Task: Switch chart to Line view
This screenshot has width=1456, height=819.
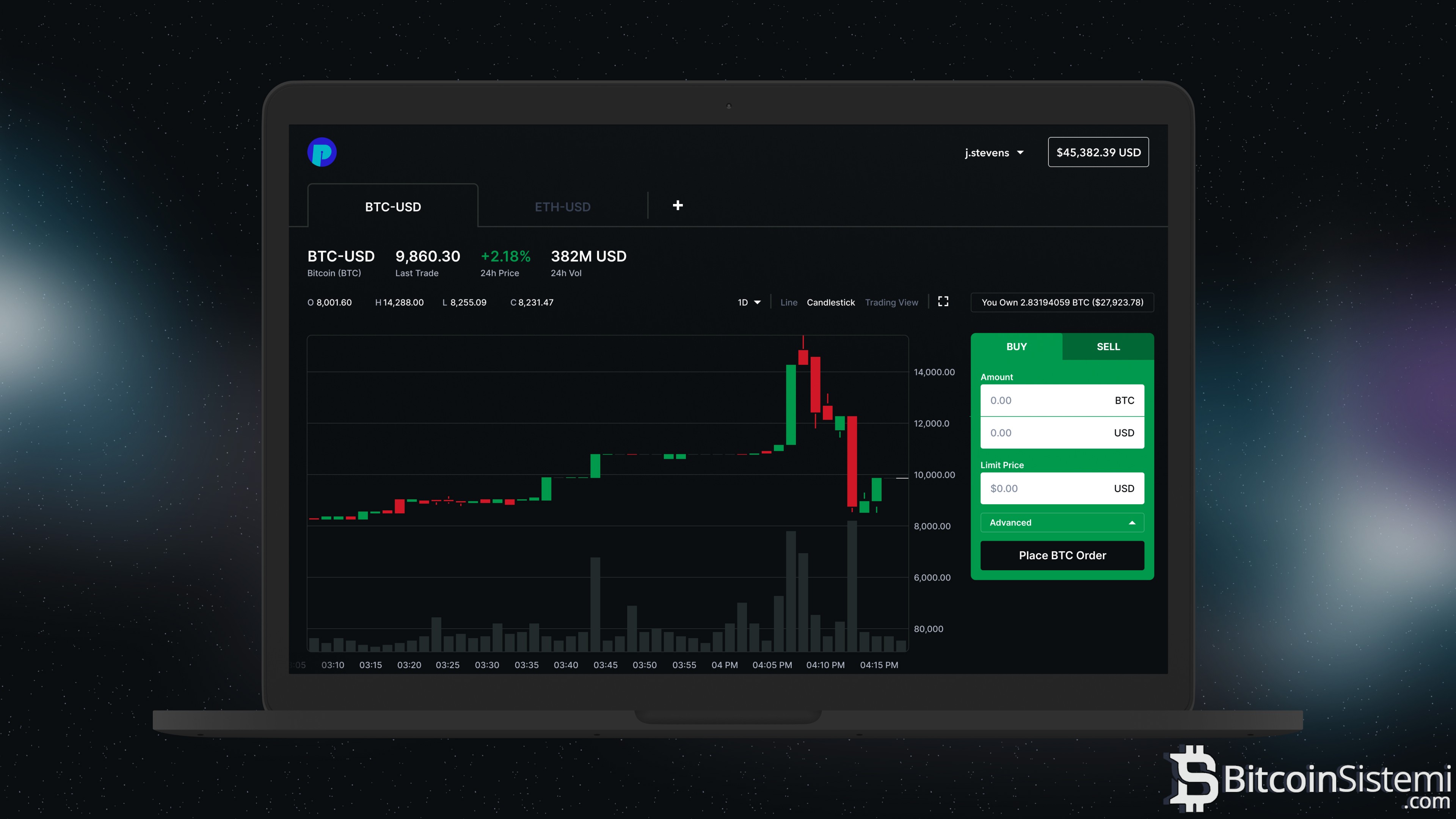Action: pos(789,303)
